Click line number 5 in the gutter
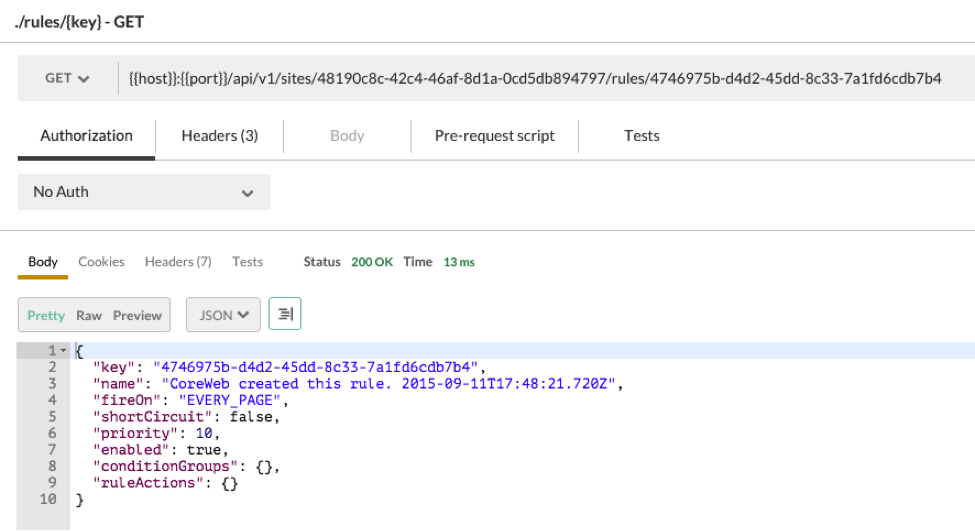Screen dimensions: 975x531 [x=52, y=417]
